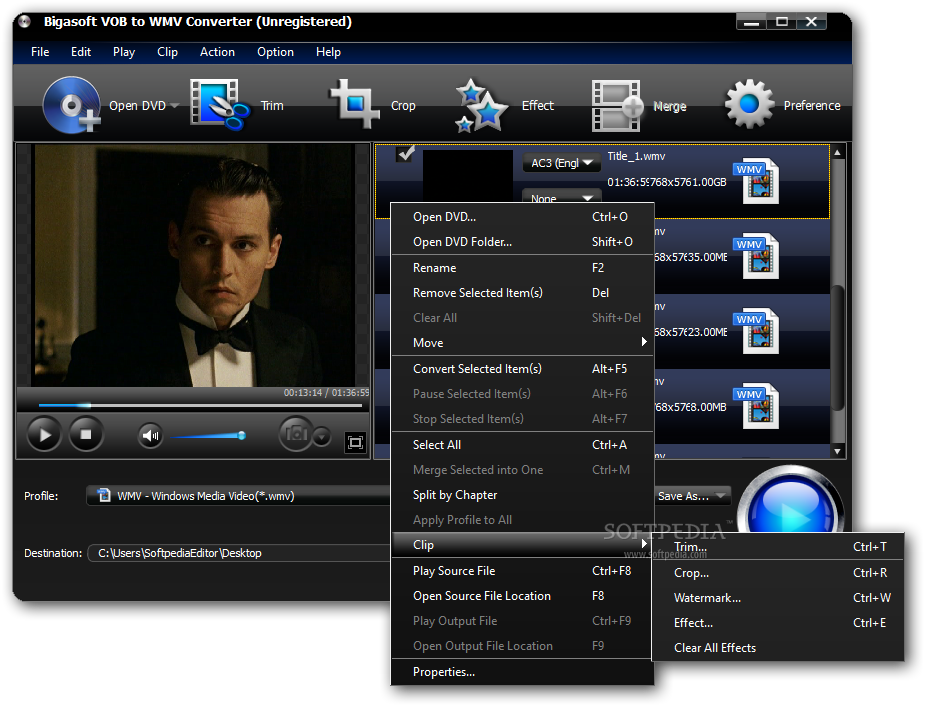The height and width of the screenshot is (706, 925).
Task: Click the WMV file icon of the 8.00MB item
Action: click(757, 405)
